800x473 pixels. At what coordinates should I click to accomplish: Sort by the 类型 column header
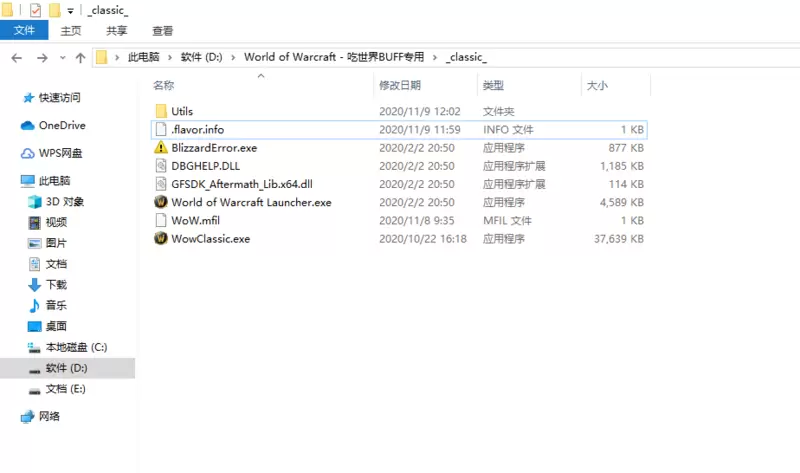493,85
